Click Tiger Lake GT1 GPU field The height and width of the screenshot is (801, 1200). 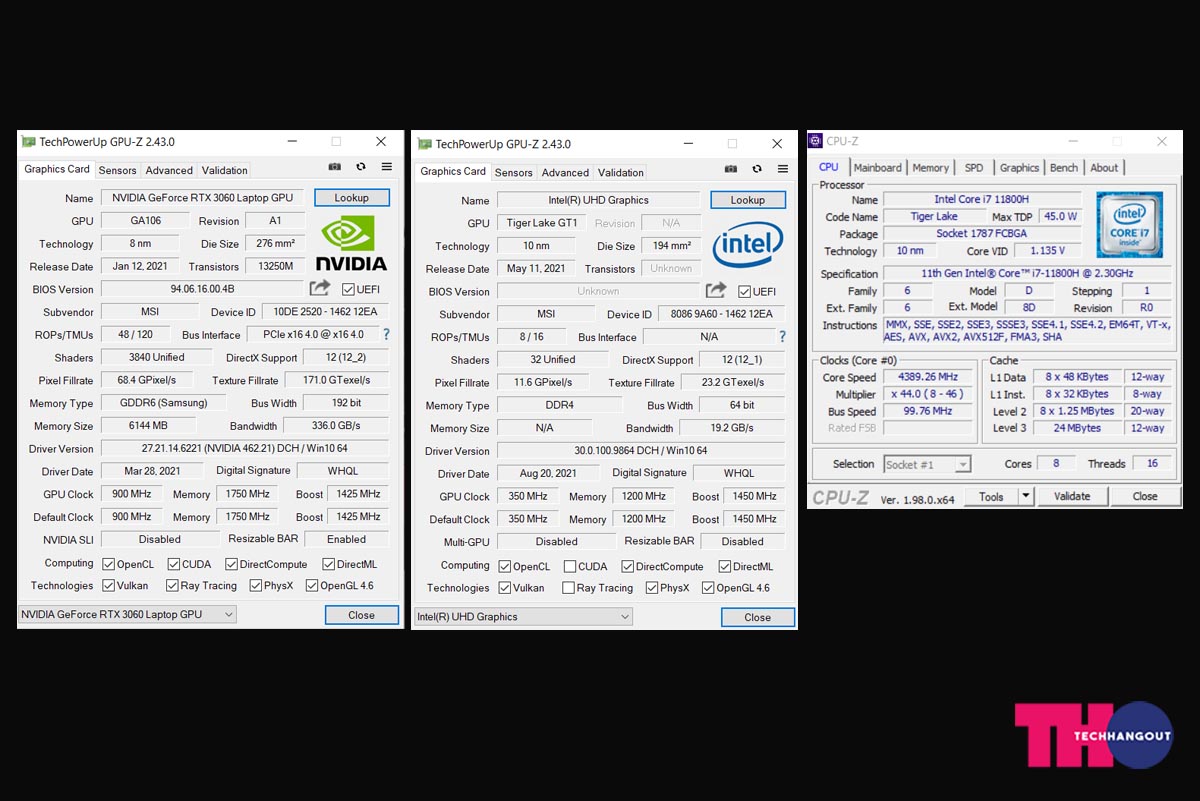click(x=541, y=223)
